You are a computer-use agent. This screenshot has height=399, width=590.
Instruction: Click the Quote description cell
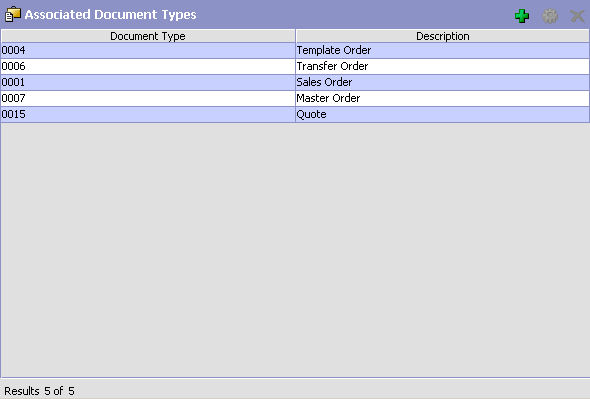click(x=442, y=114)
